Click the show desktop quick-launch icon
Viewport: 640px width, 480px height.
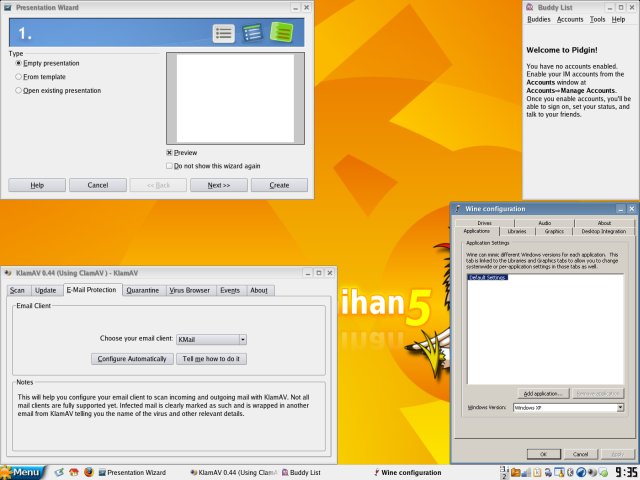[59, 472]
